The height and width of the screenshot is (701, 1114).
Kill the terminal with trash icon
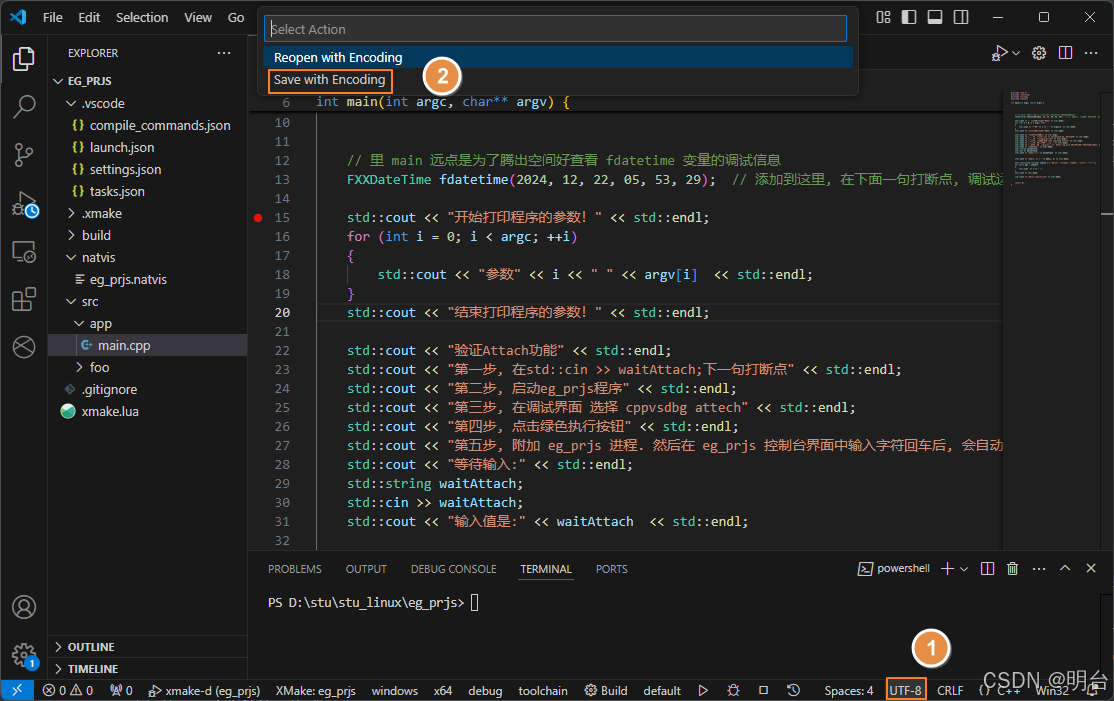(x=1012, y=568)
